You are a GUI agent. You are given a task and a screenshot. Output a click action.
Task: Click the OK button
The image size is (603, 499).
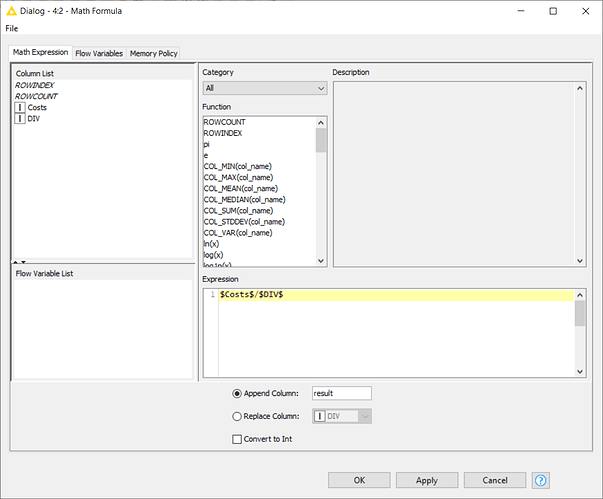359,480
